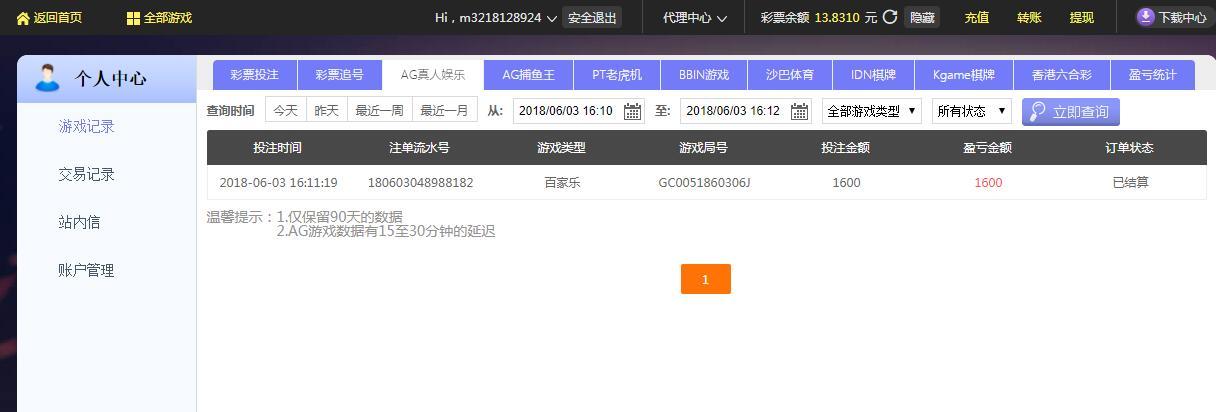
Task: Switch to the BBIN游戏 tab
Action: coord(704,75)
